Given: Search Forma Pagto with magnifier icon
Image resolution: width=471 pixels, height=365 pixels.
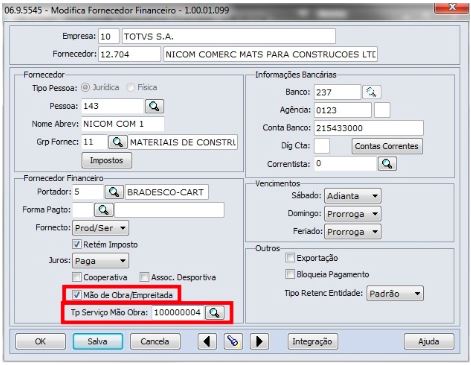Looking at the screenshot, I should click(x=104, y=210).
